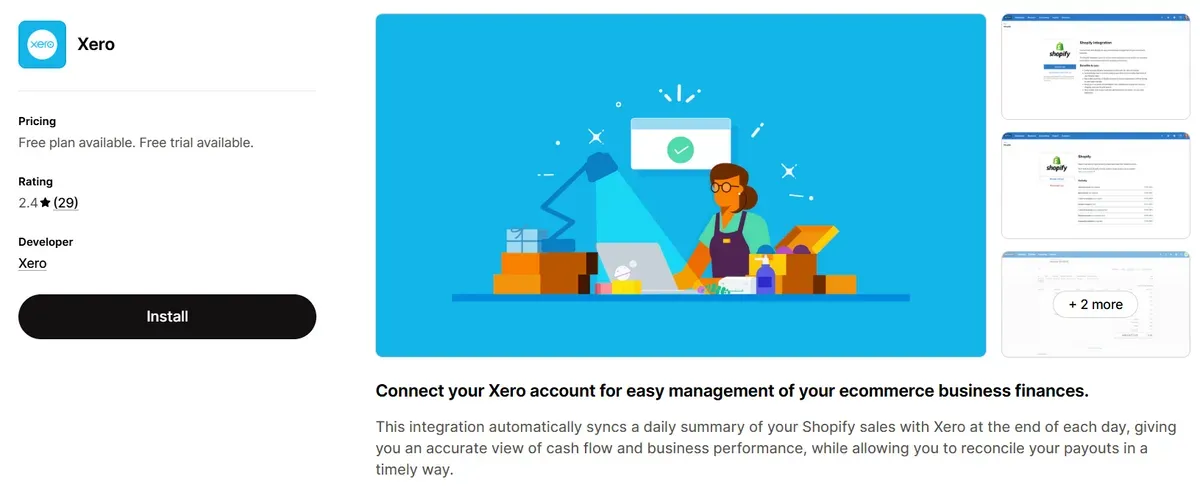
Task: Open the Shopify activity screenshot thumbnail
Action: tap(1095, 185)
